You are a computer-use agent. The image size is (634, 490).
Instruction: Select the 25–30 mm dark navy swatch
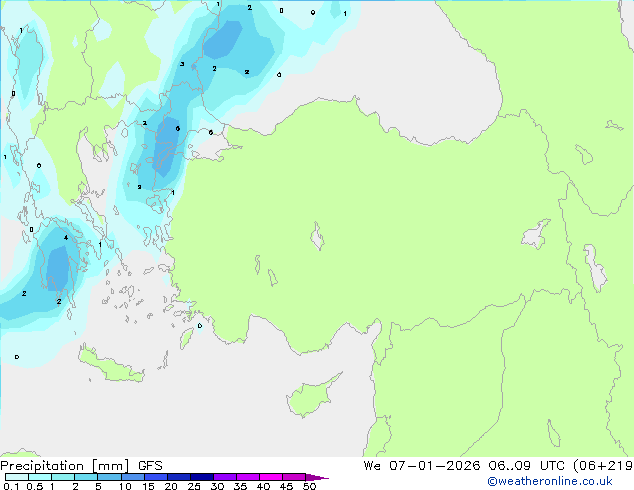pos(201,477)
